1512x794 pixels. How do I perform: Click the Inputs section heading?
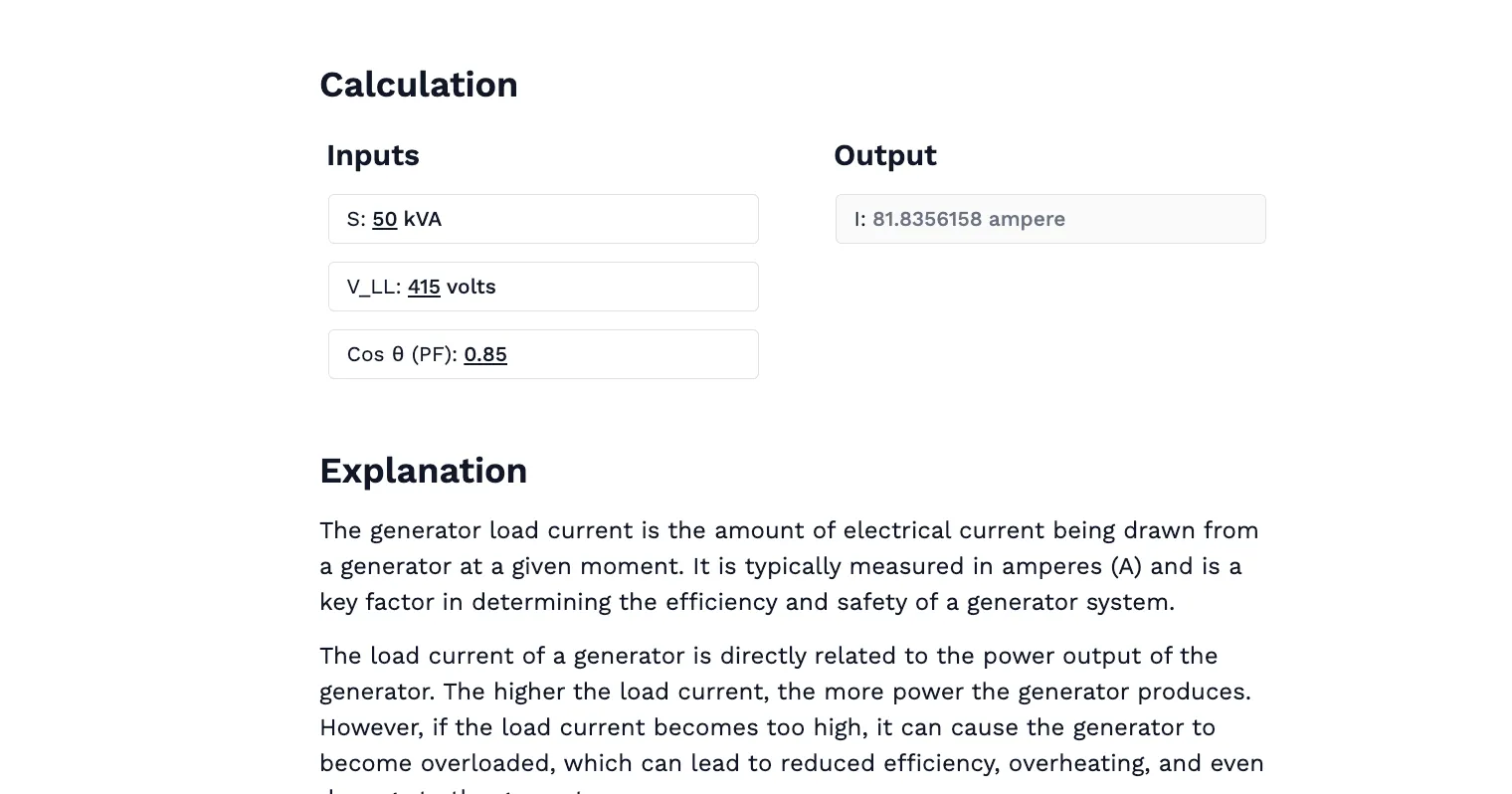click(372, 155)
